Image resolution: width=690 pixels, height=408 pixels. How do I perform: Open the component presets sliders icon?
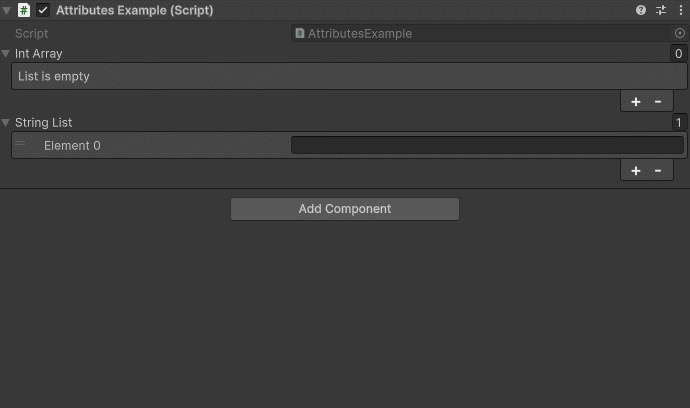point(661,10)
